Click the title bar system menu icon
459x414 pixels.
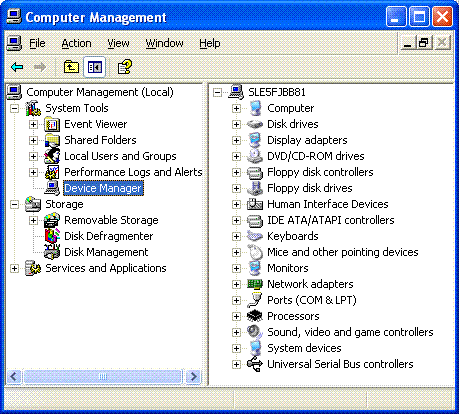click(x=14, y=17)
